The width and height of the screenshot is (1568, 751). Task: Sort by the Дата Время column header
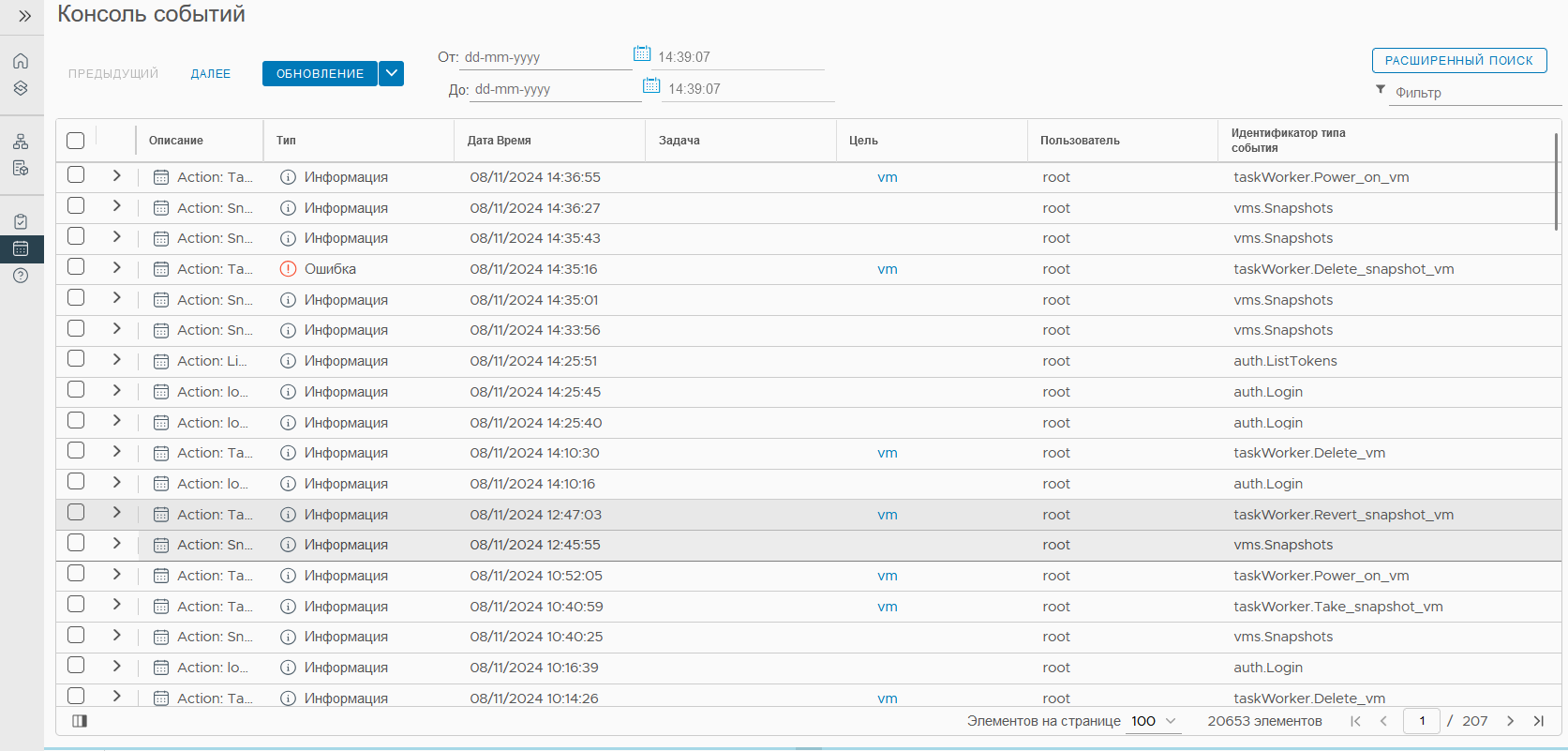coord(499,141)
